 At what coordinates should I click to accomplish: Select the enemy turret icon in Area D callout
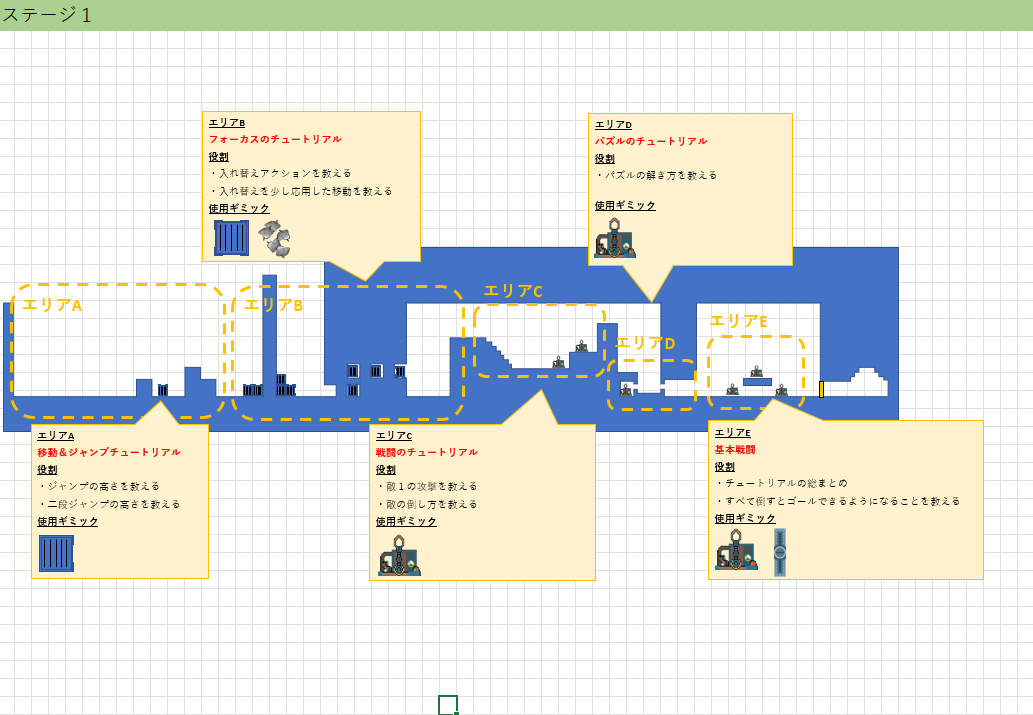pos(614,239)
